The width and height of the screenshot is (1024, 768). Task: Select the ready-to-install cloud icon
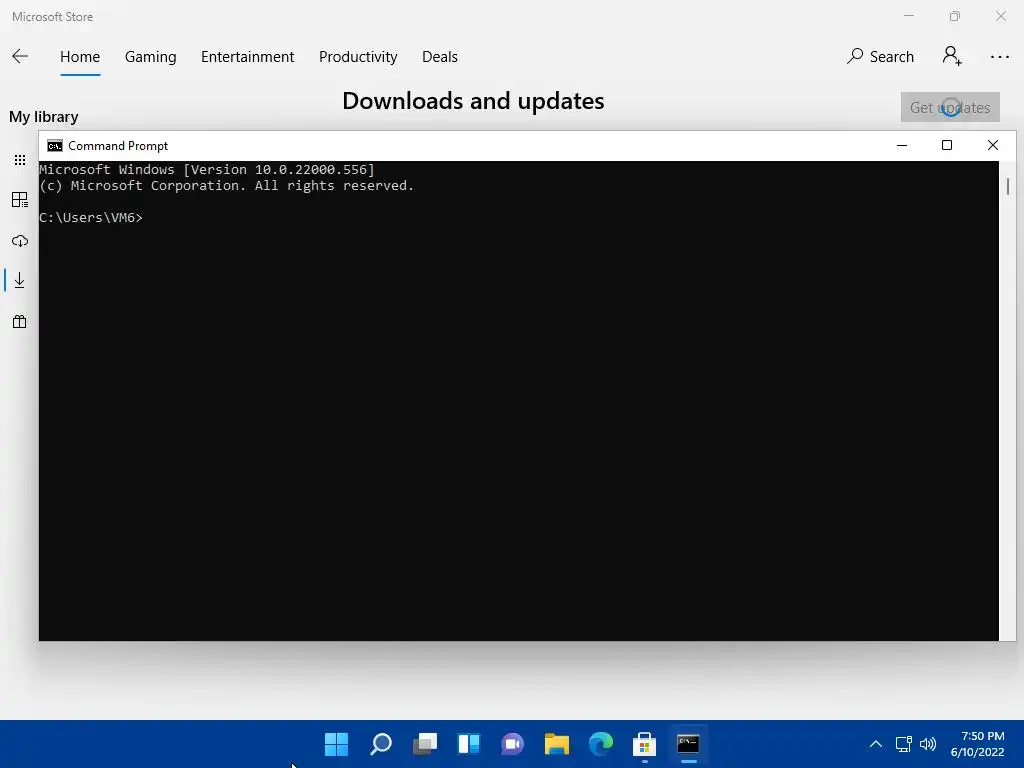(x=20, y=241)
